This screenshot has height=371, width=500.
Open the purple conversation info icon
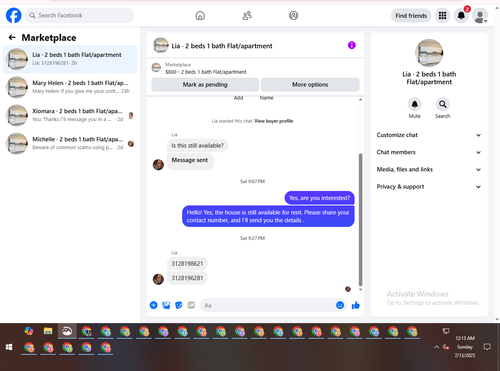[x=352, y=45]
